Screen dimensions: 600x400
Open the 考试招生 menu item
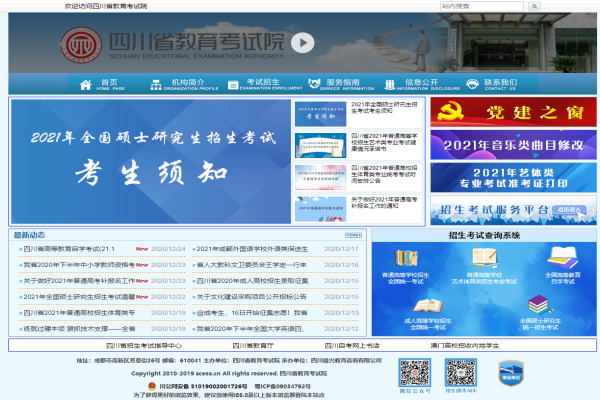click(271, 84)
